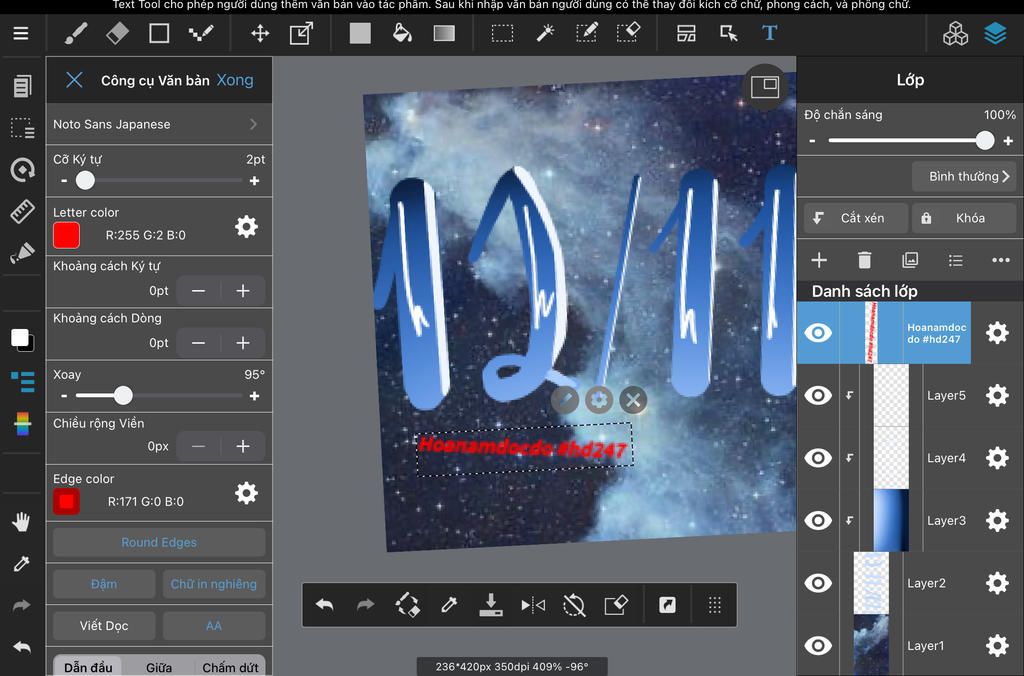The width and height of the screenshot is (1024, 676).
Task: Click the Round Edges button
Action: click(x=159, y=542)
